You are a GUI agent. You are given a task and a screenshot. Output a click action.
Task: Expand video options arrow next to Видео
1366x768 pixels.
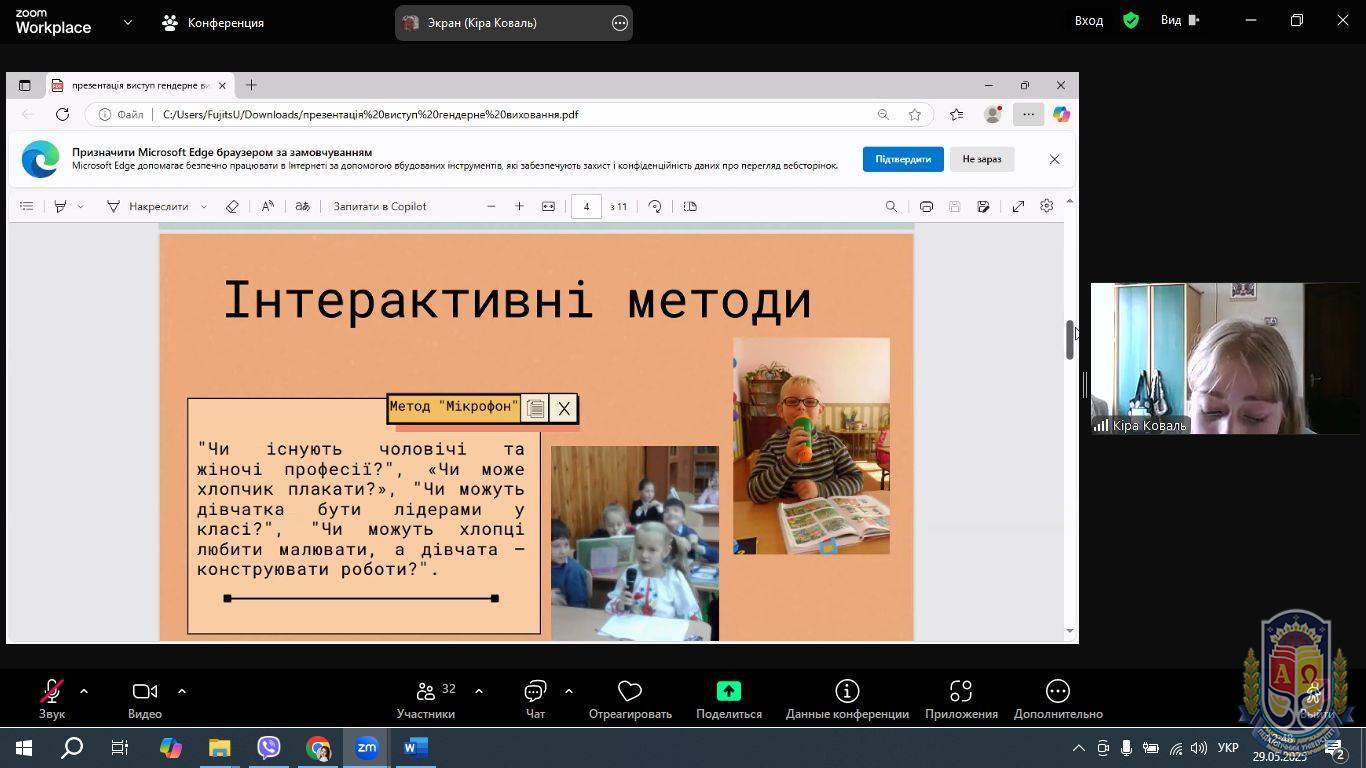[x=182, y=691]
